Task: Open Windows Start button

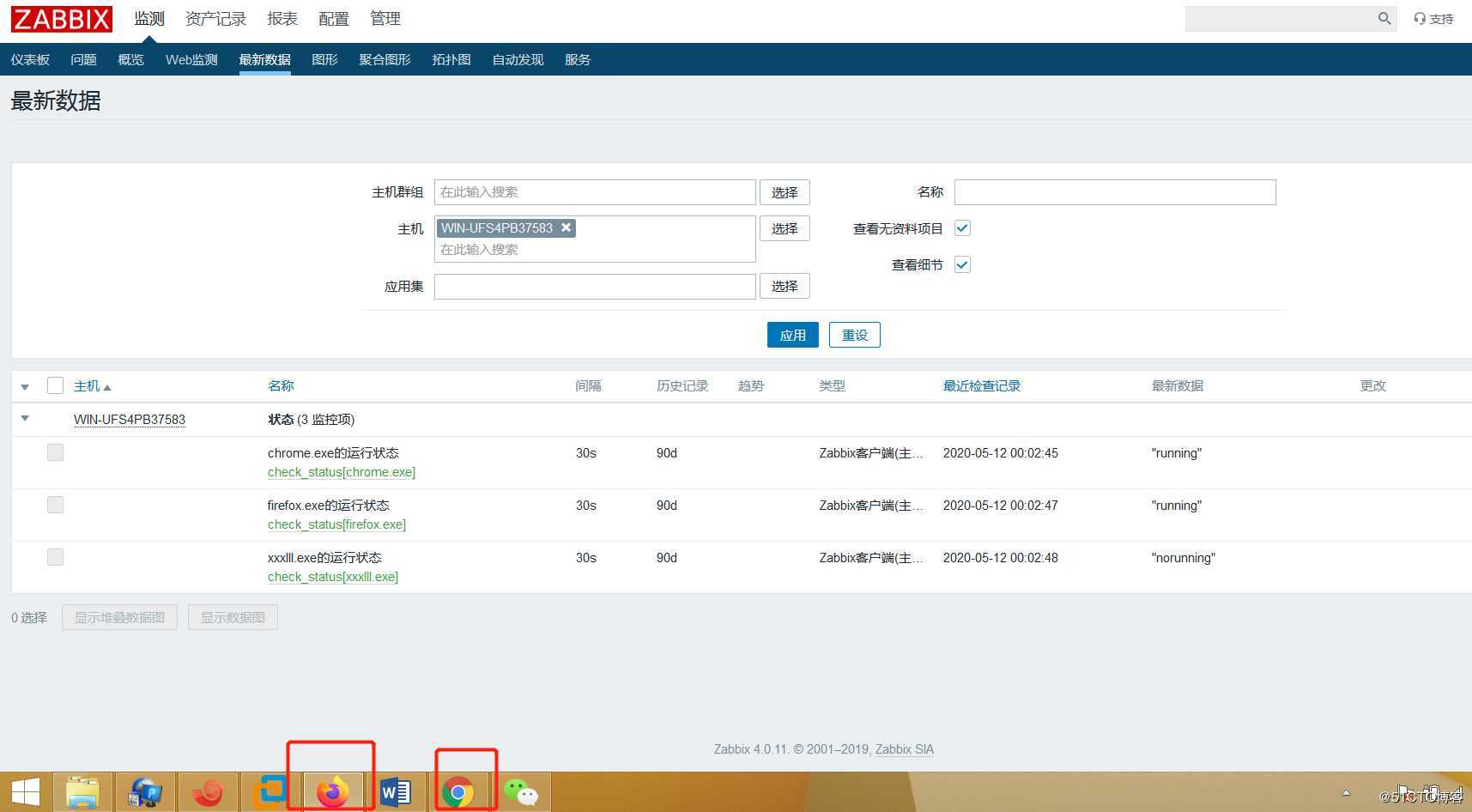Action: click(x=25, y=791)
